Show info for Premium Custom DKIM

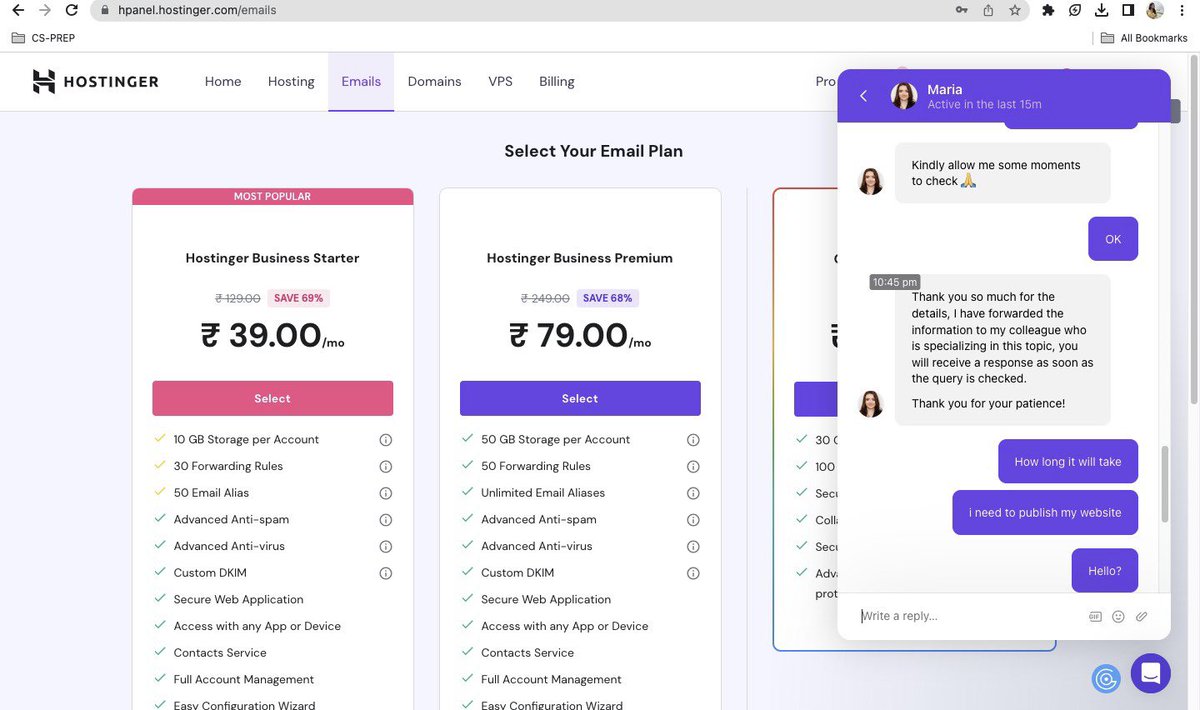(x=693, y=574)
